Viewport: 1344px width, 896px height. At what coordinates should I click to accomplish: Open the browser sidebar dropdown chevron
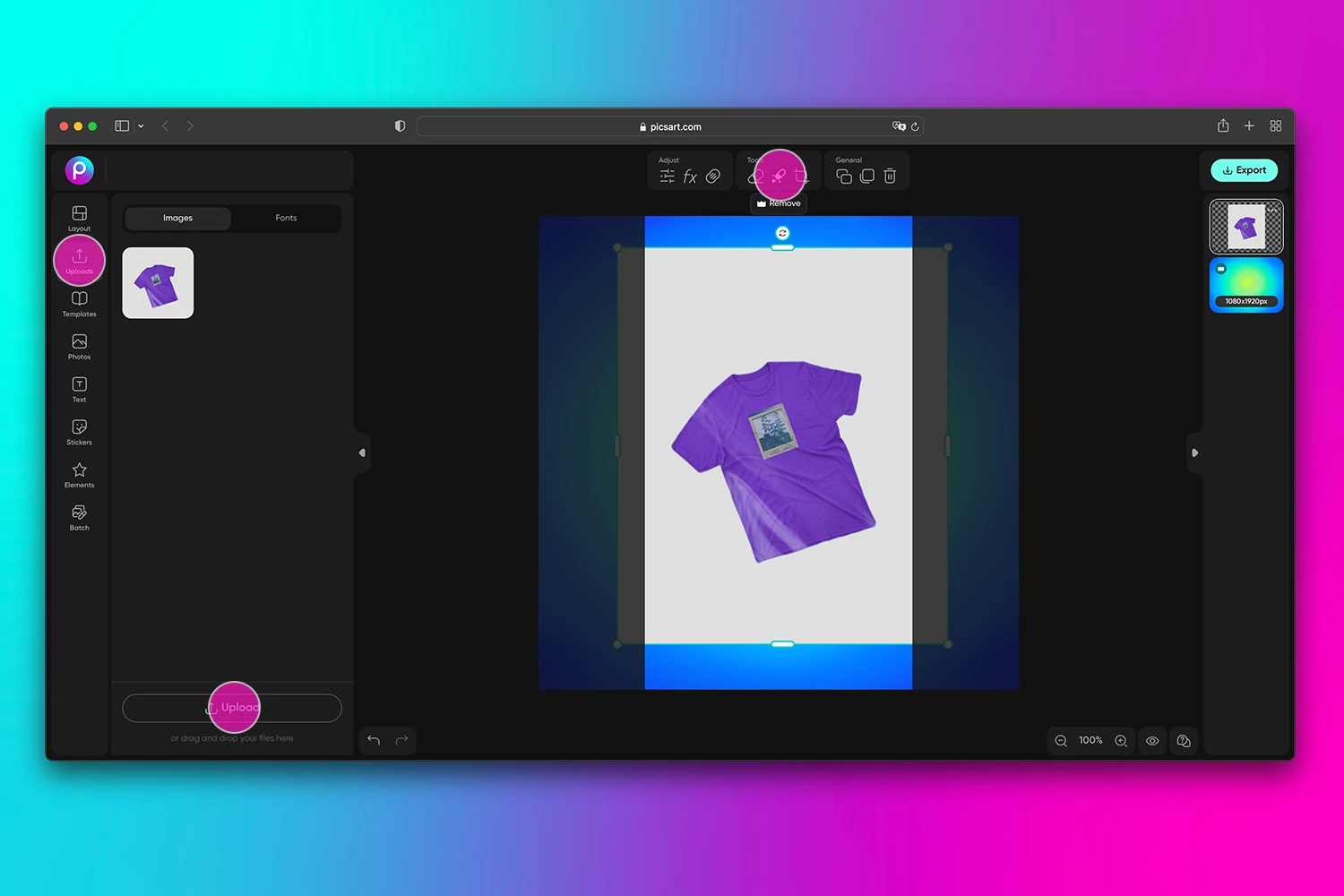[x=141, y=125]
